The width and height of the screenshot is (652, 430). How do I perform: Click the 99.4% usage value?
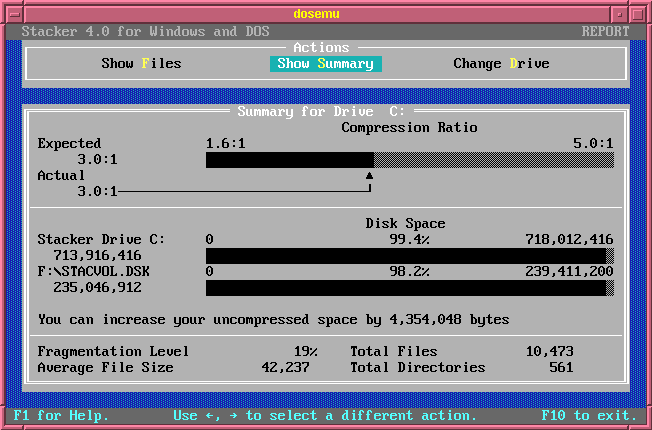coord(410,240)
